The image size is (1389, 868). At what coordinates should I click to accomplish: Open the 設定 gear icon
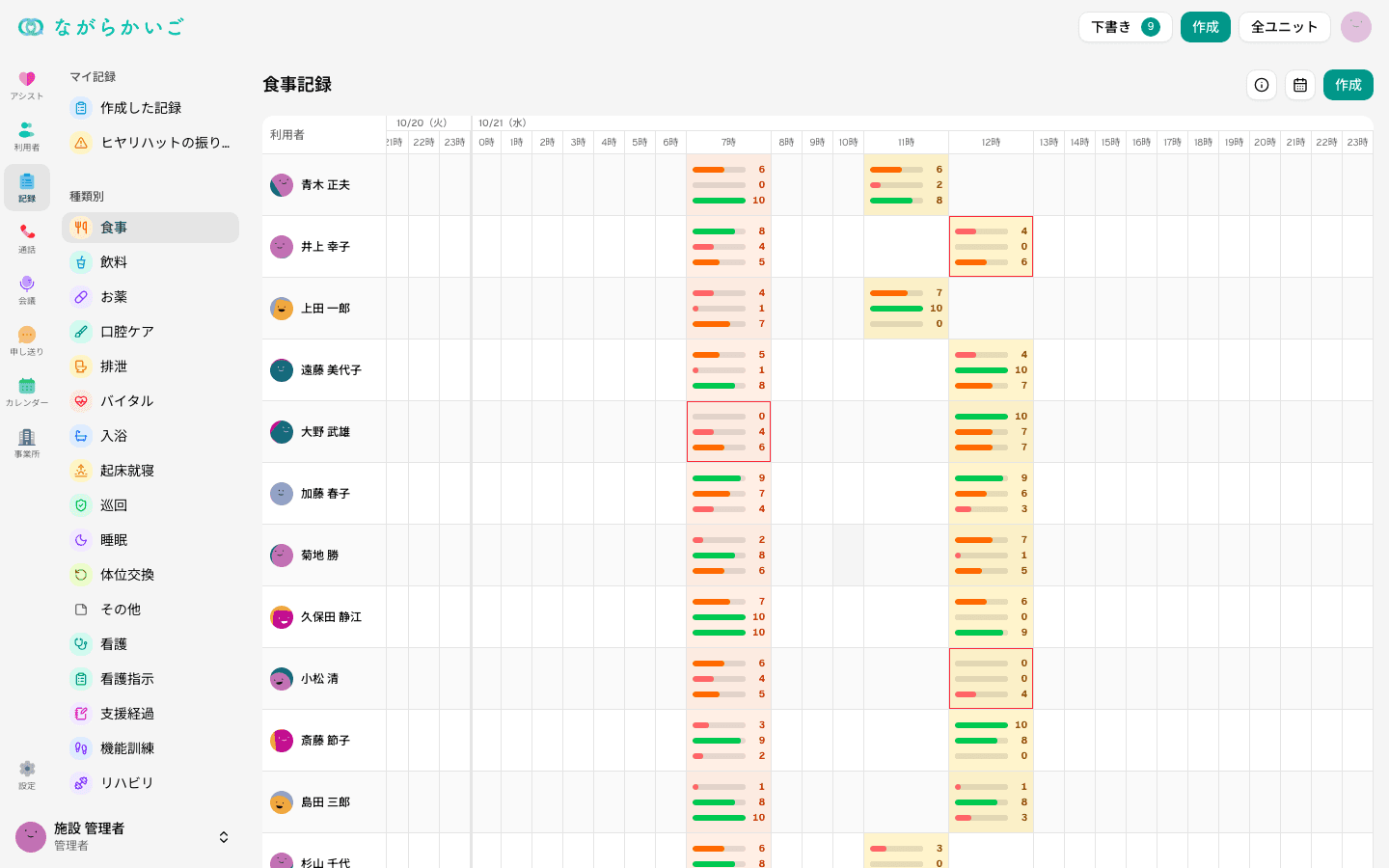27,774
